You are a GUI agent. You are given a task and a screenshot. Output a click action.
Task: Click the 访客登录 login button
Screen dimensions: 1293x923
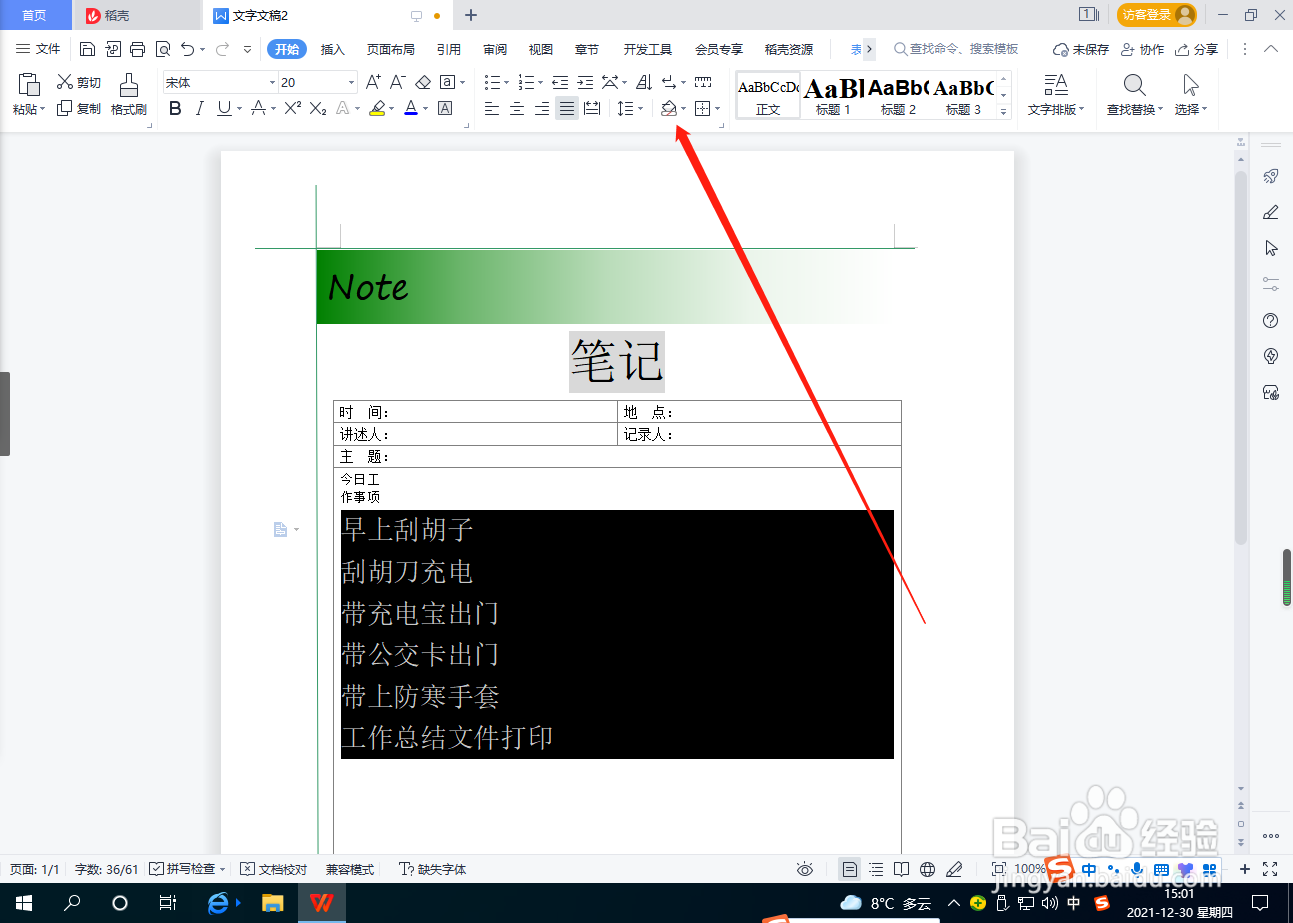pyautogui.click(x=1156, y=15)
